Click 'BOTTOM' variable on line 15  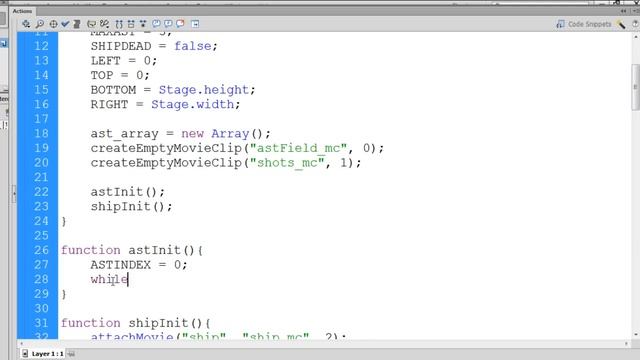click(113, 90)
